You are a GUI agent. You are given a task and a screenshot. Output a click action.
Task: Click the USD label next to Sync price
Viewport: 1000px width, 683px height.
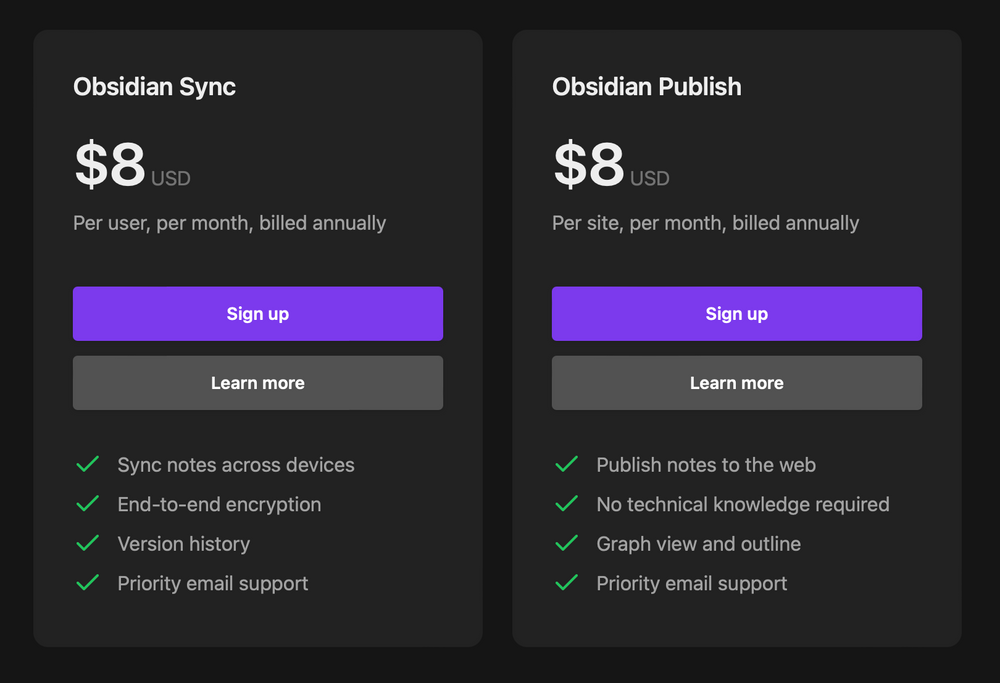(x=170, y=178)
